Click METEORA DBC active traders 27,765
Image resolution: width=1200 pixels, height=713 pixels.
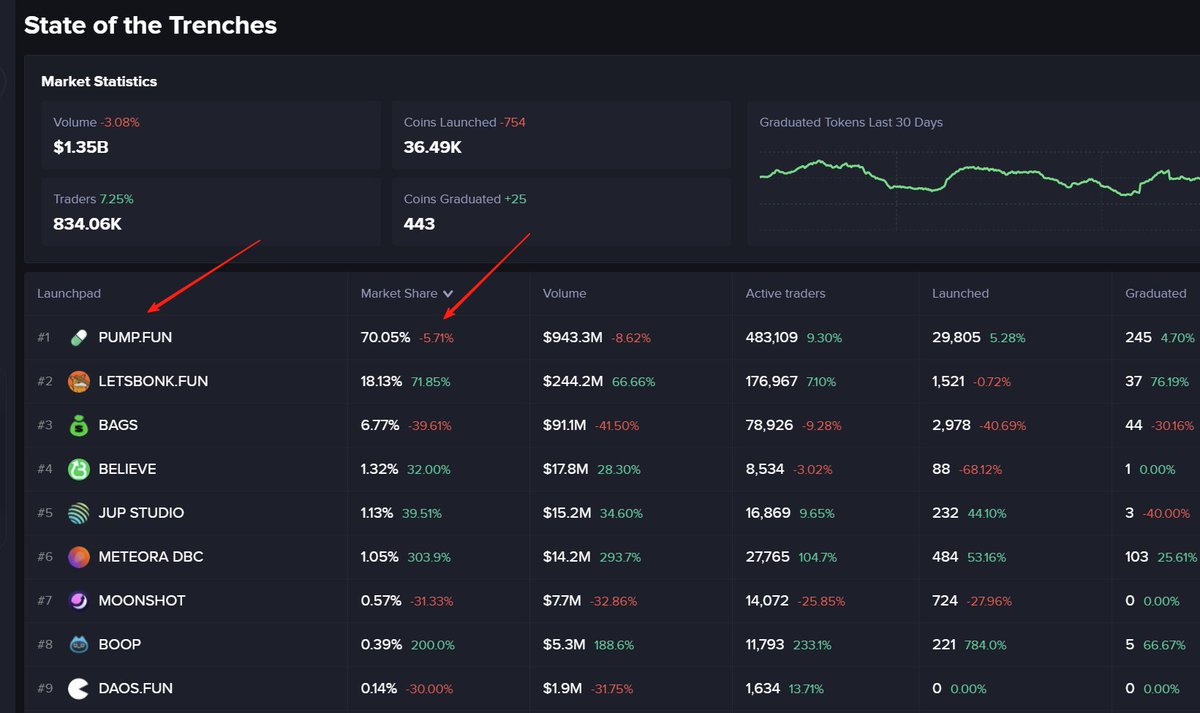[x=768, y=557]
